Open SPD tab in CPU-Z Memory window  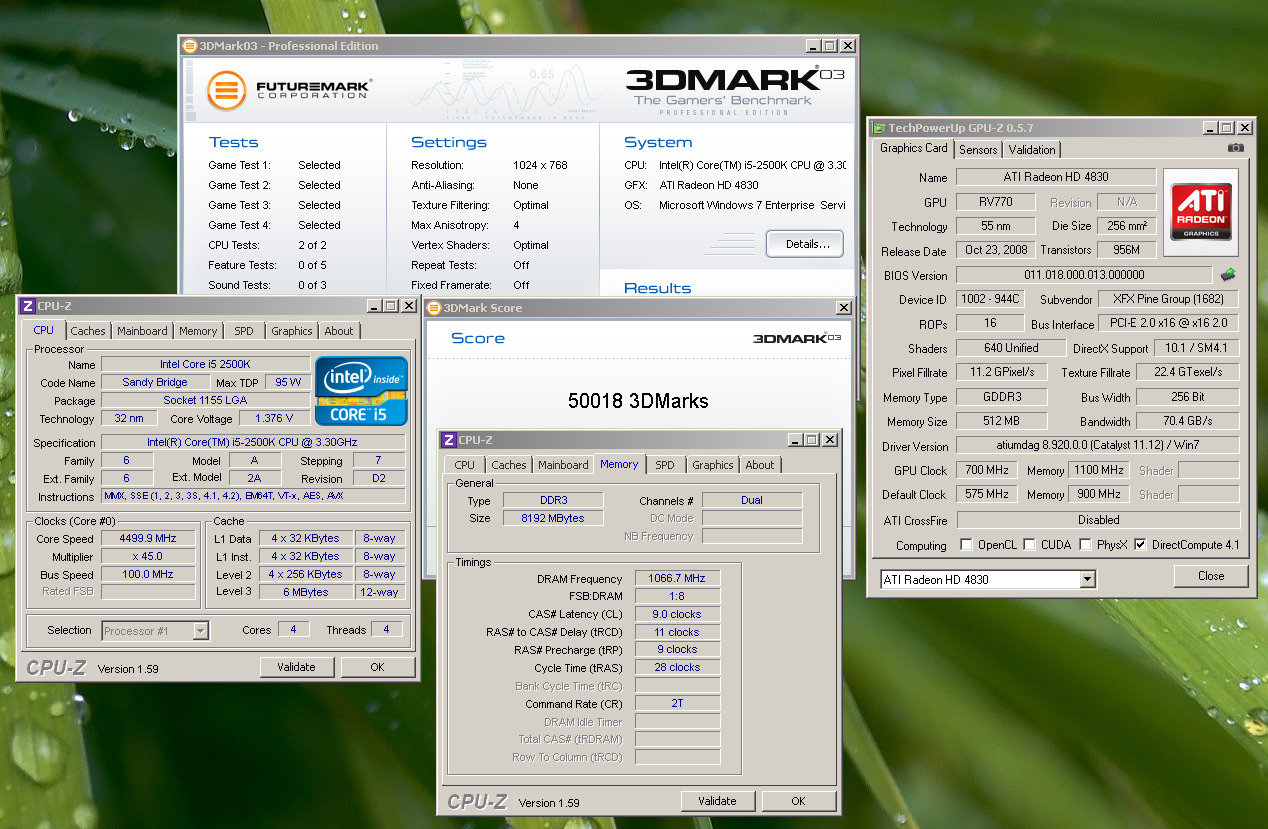pyautogui.click(x=665, y=465)
